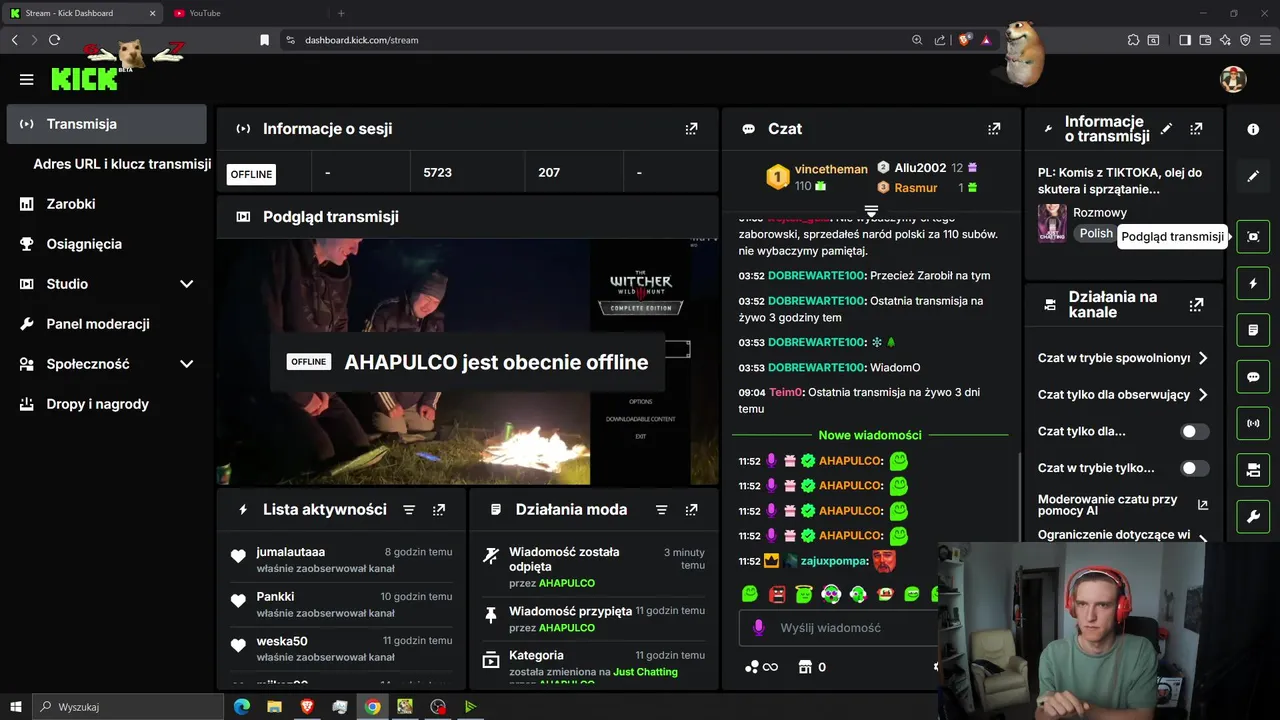Select the red angry emote in quick emote row

pos(777,594)
